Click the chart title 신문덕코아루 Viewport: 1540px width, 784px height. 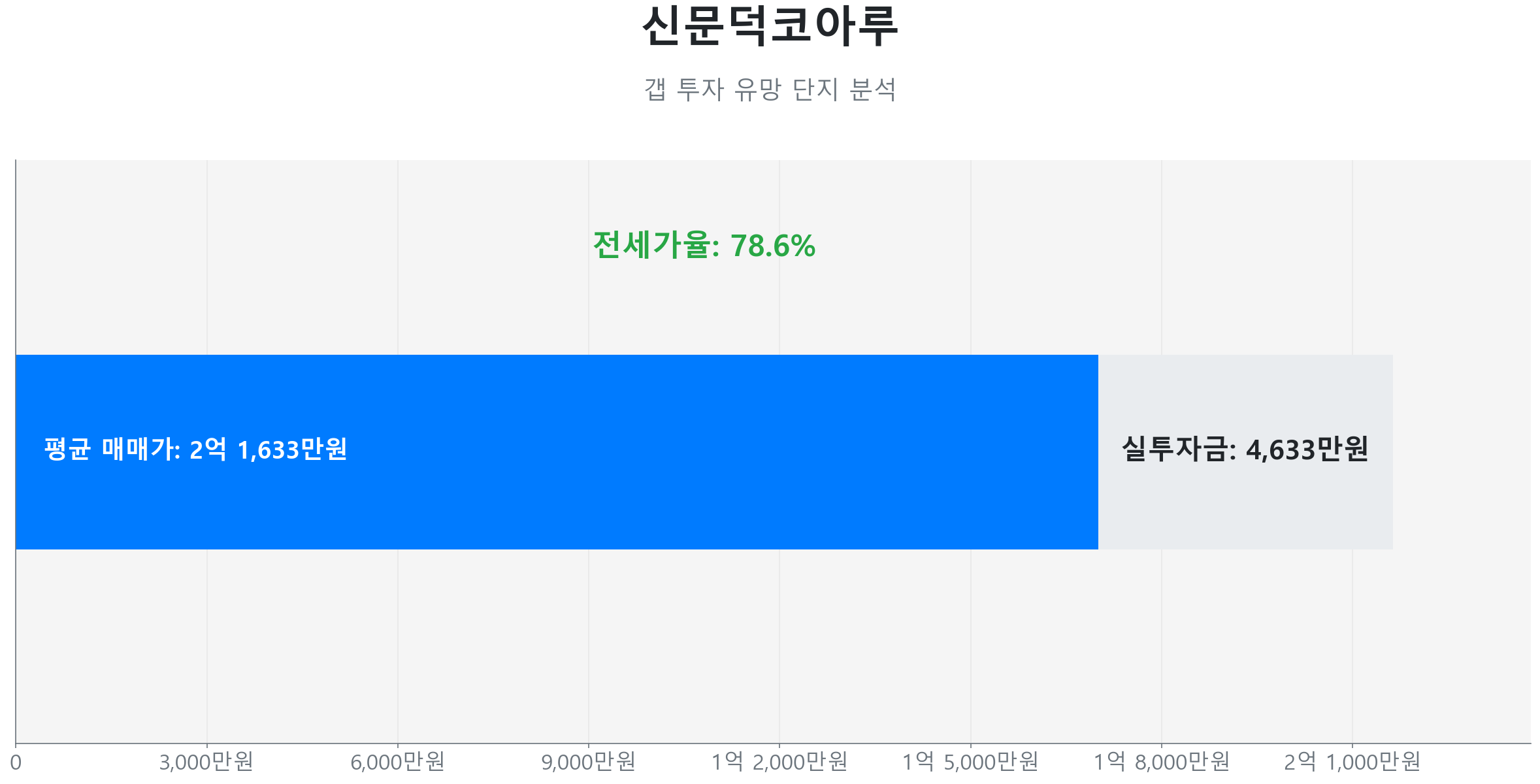click(770, 26)
